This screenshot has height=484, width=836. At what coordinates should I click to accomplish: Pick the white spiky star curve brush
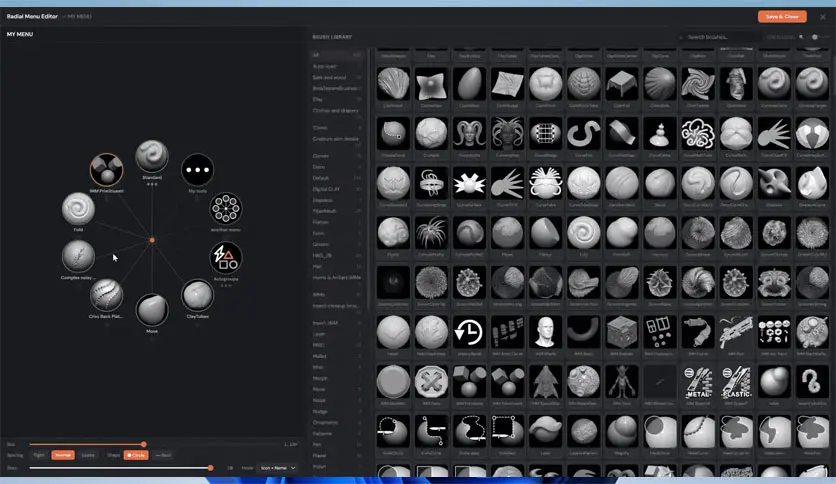[469, 183]
